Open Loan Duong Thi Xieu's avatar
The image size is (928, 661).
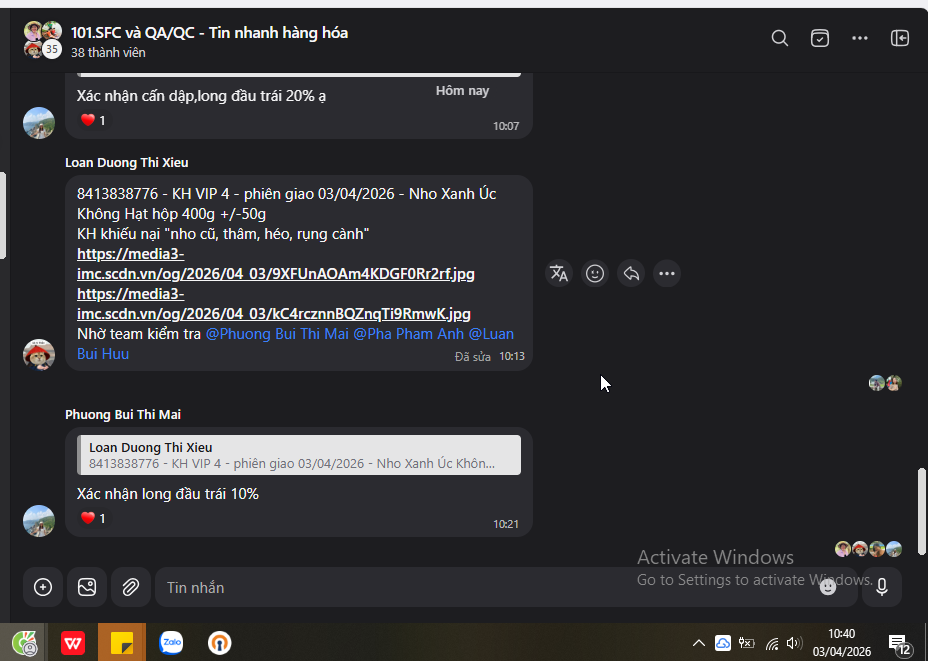click(x=38, y=354)
